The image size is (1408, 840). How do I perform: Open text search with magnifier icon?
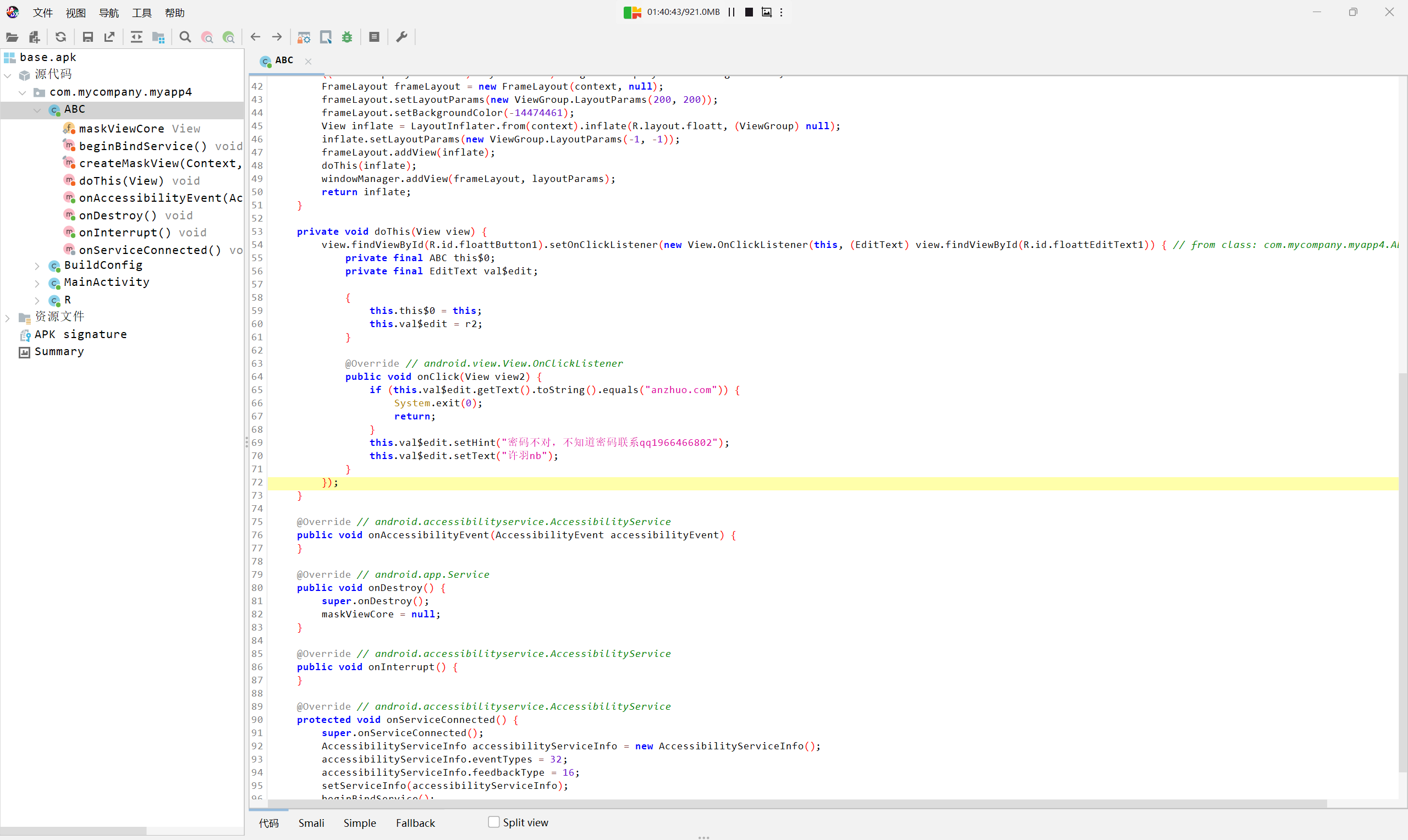(x=185, y=37)
